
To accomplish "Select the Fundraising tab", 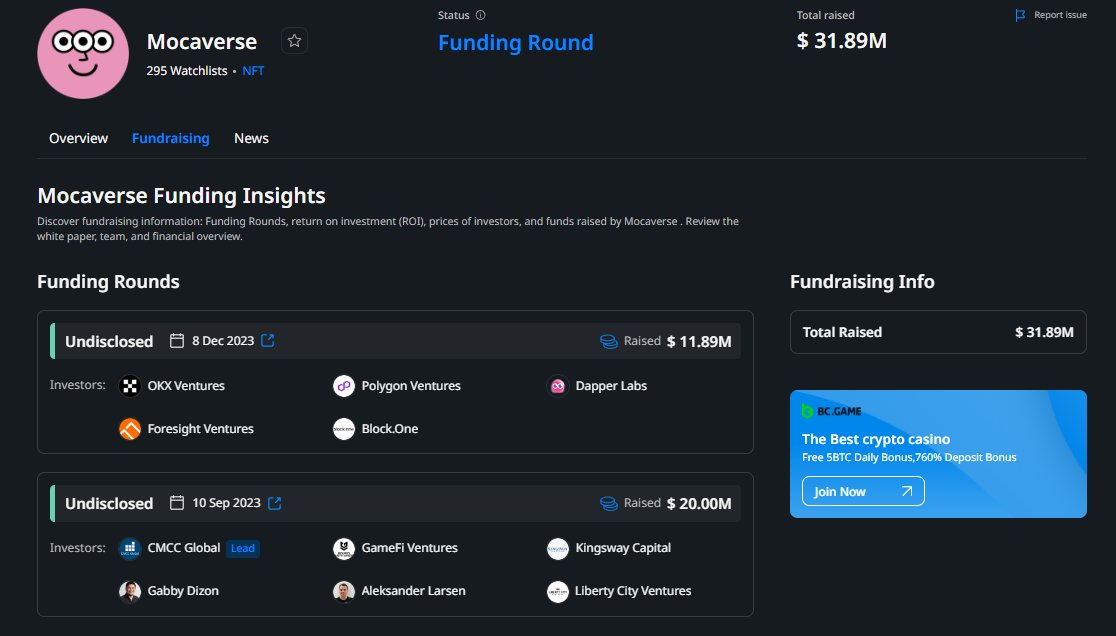I will 171,138.
